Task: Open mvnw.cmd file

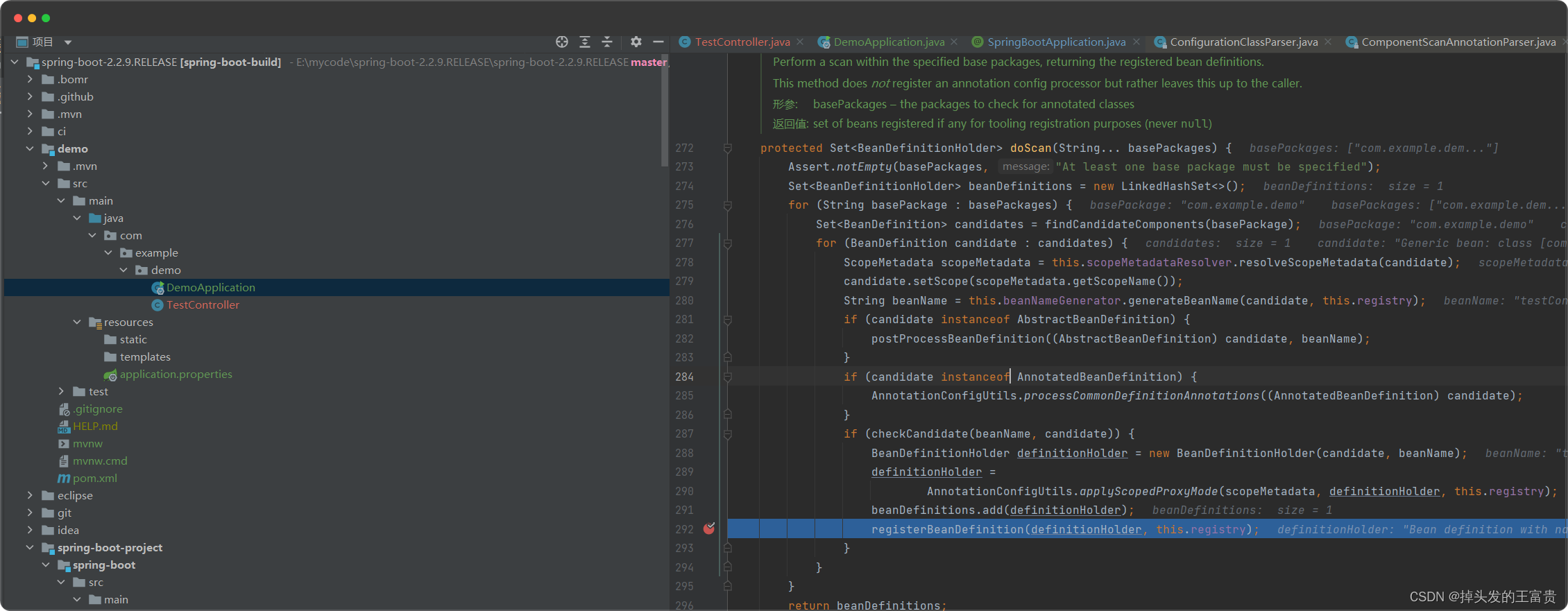Action: [x=100, y=461]
